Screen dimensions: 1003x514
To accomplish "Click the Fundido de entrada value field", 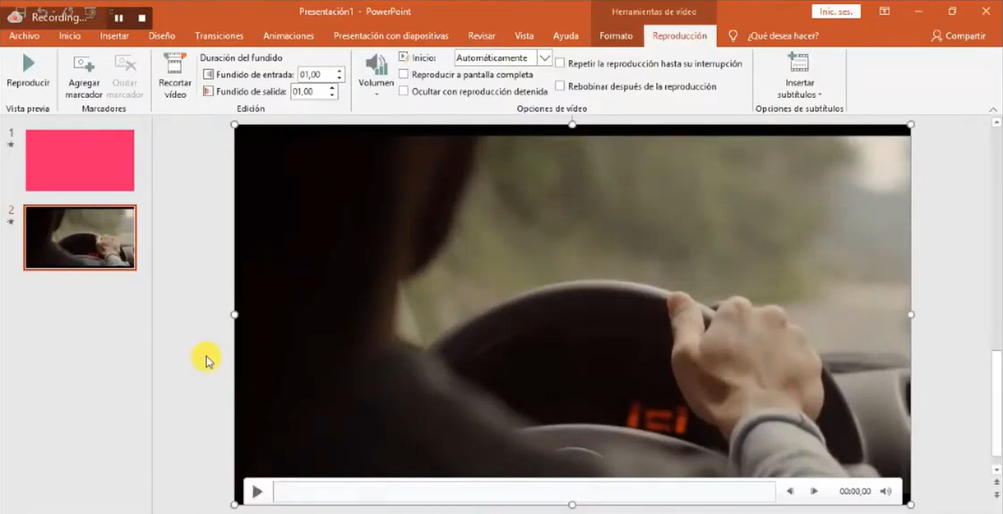I will (316, 75).
